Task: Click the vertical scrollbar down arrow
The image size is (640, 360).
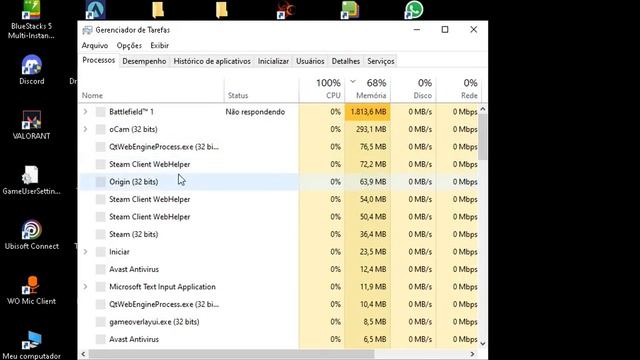Action: point(482,344)
